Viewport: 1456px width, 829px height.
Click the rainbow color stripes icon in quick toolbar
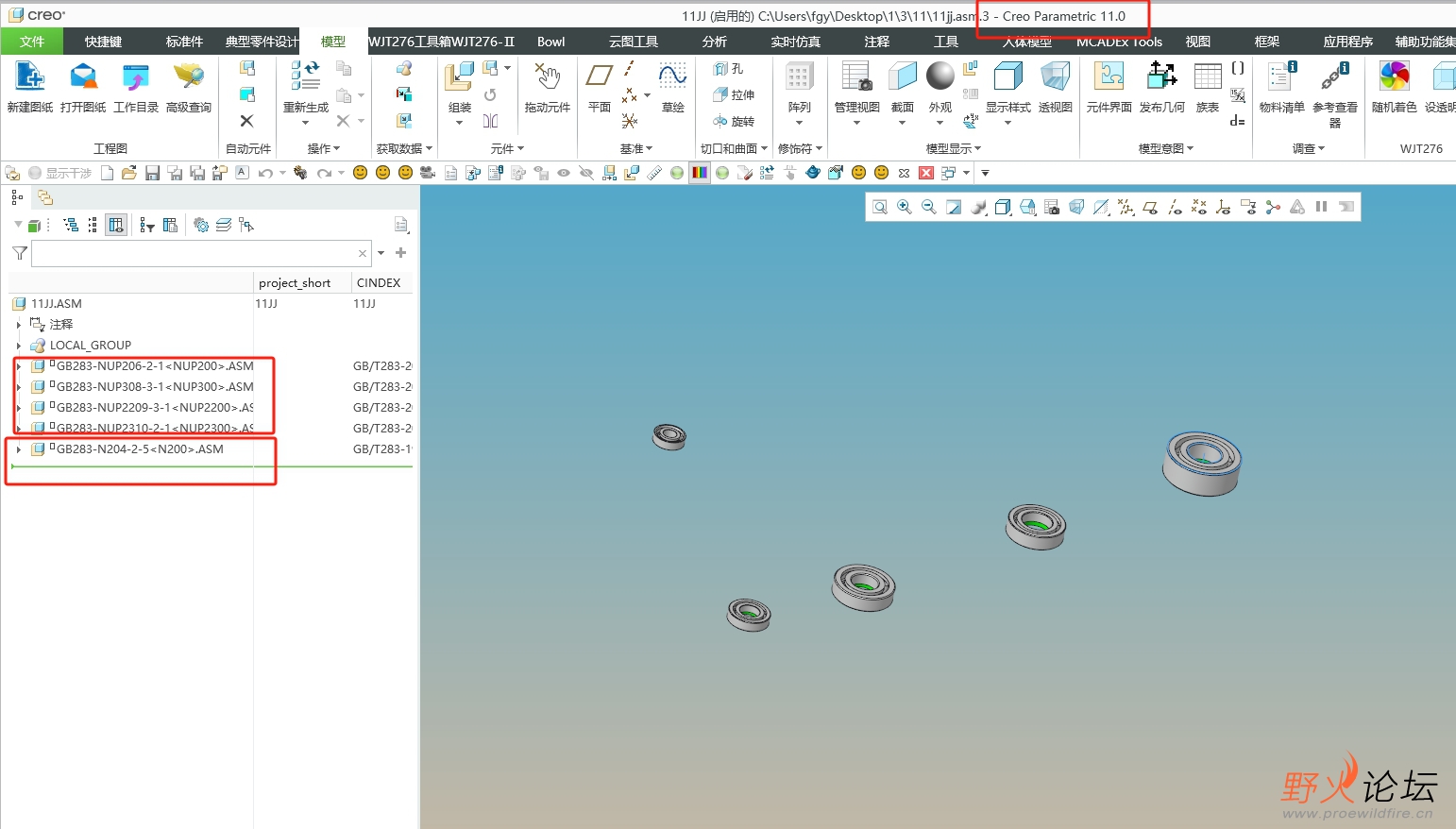pyautogui.click(x=700, y=173)
